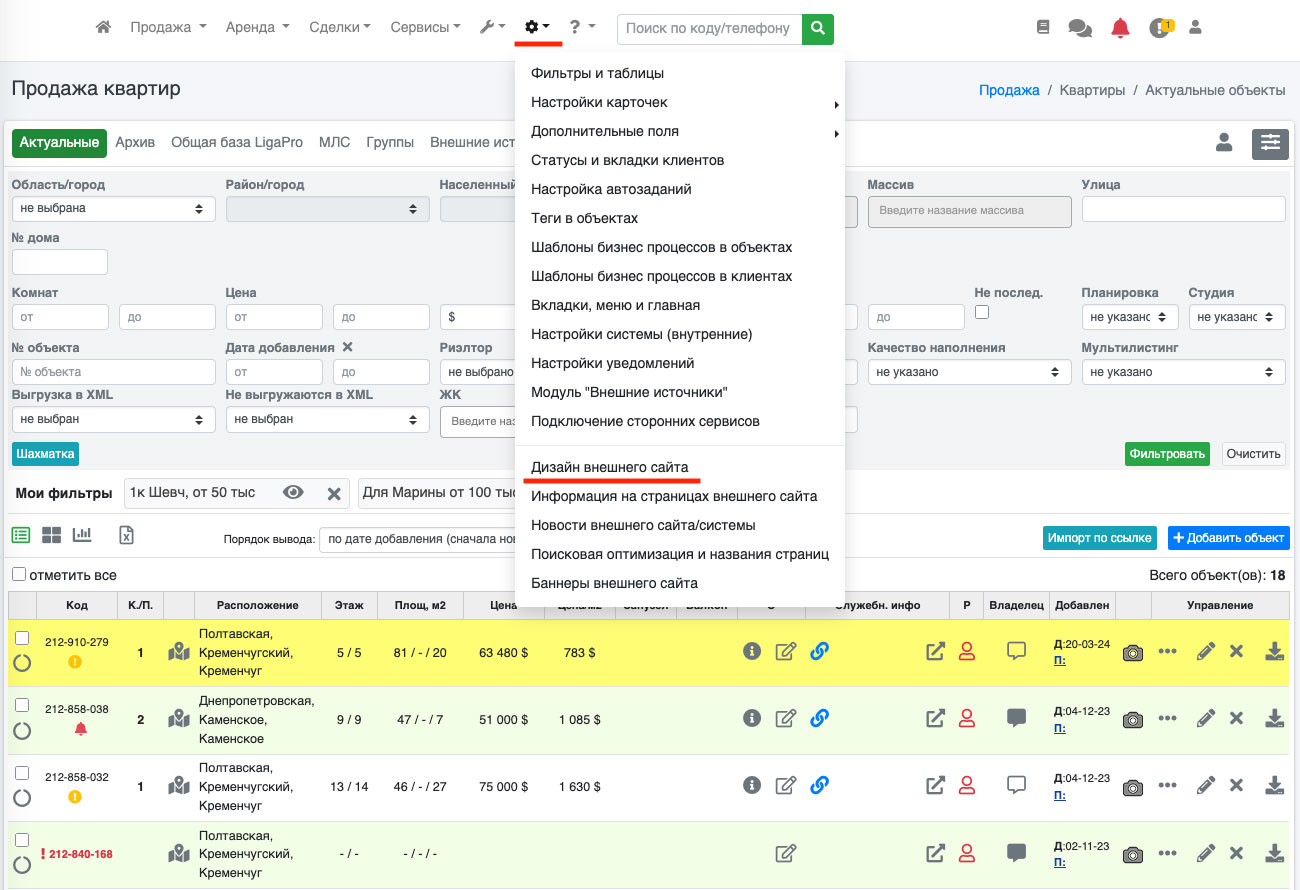Open the 'Область/город' dropdown
Viewport: 1300px width, 890px height.
click(112, 209)
